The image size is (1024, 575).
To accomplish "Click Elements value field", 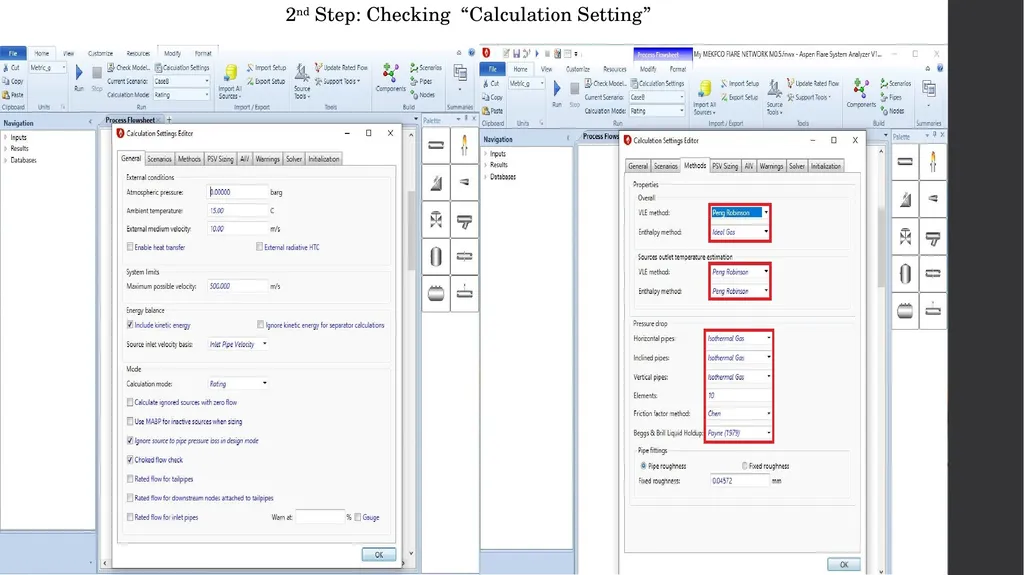I will click(x=739, y=395).
